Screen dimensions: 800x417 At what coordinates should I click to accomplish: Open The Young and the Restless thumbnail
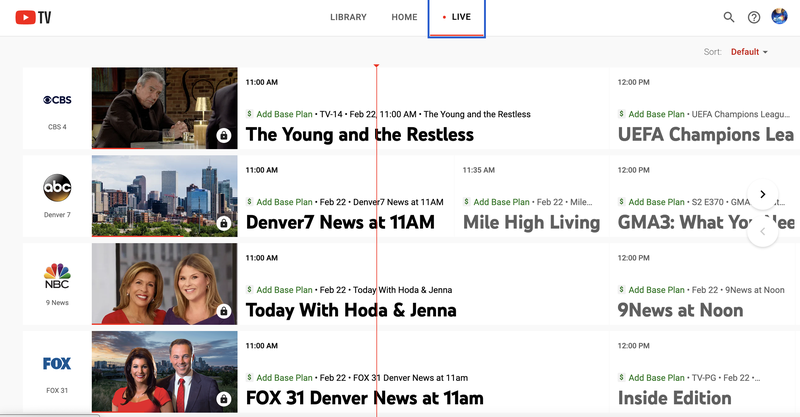164,108
